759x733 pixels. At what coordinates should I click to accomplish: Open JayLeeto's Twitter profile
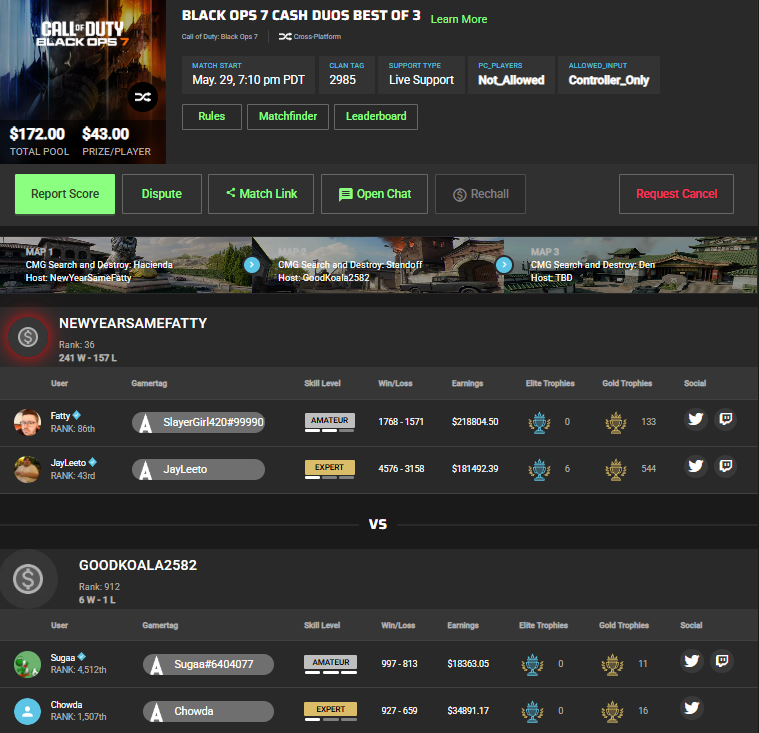click(x=696, y=466)
